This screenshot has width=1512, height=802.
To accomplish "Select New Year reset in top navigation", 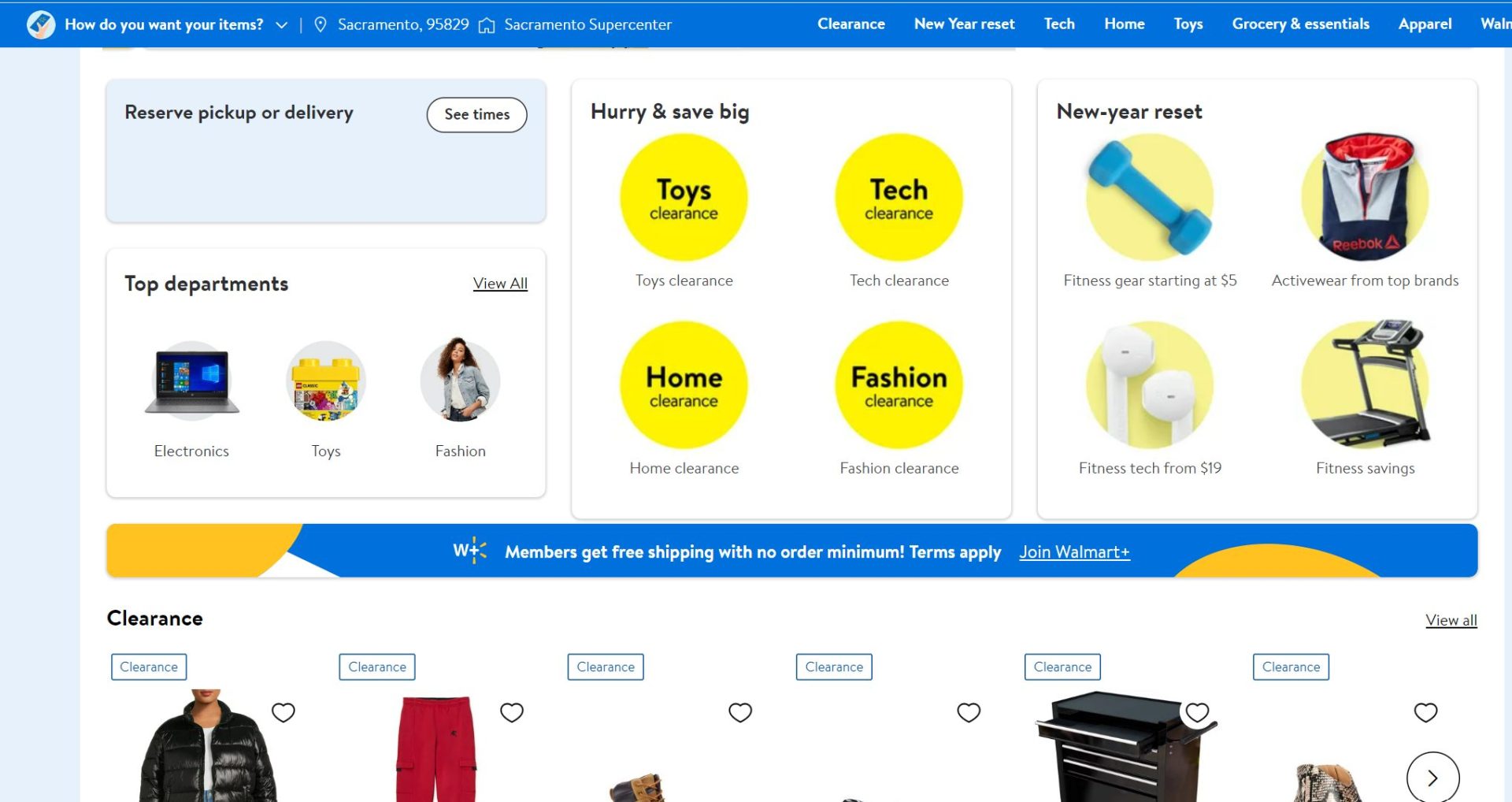I will [964, 24].
